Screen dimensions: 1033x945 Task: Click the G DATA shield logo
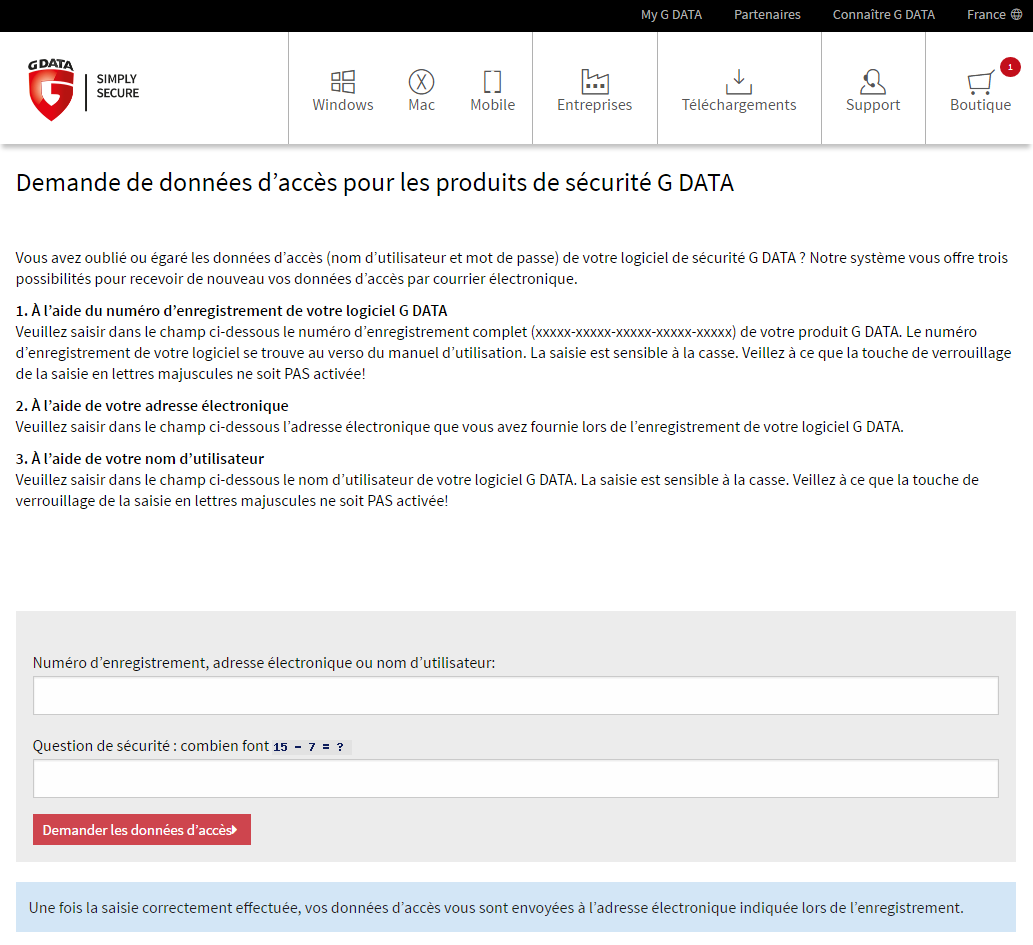(51, 90)
